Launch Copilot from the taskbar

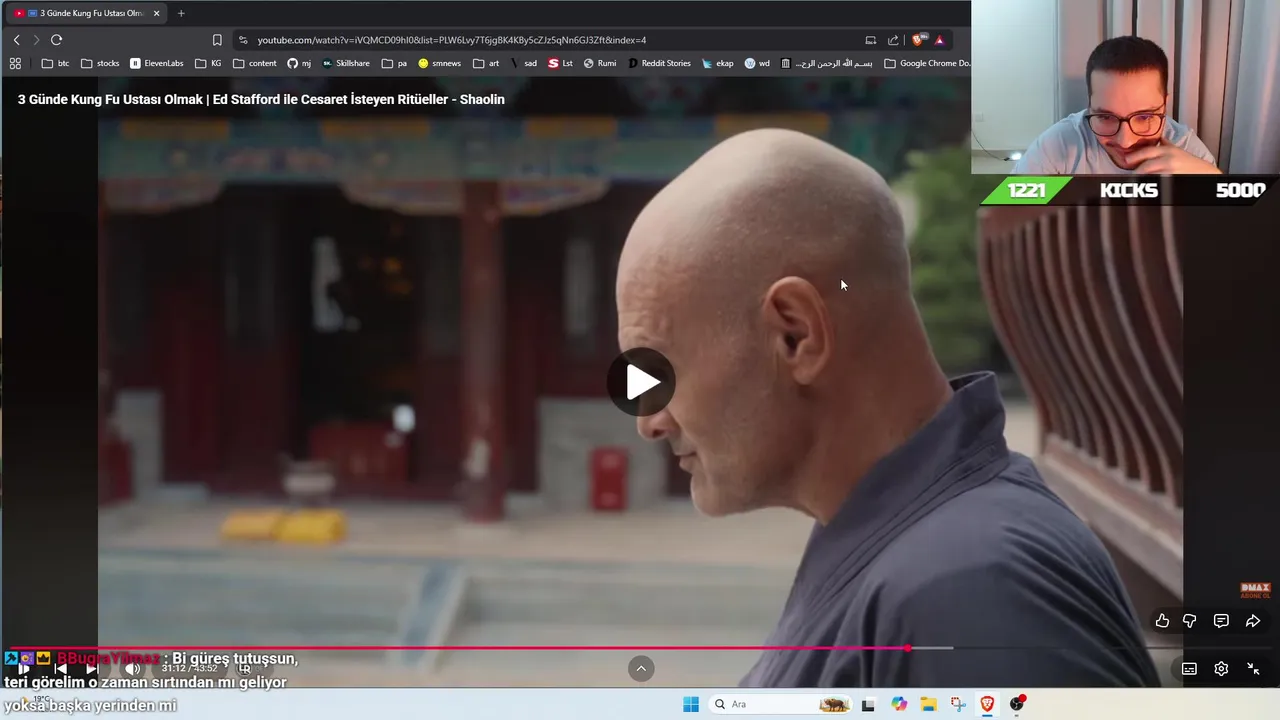pos(899,704)
